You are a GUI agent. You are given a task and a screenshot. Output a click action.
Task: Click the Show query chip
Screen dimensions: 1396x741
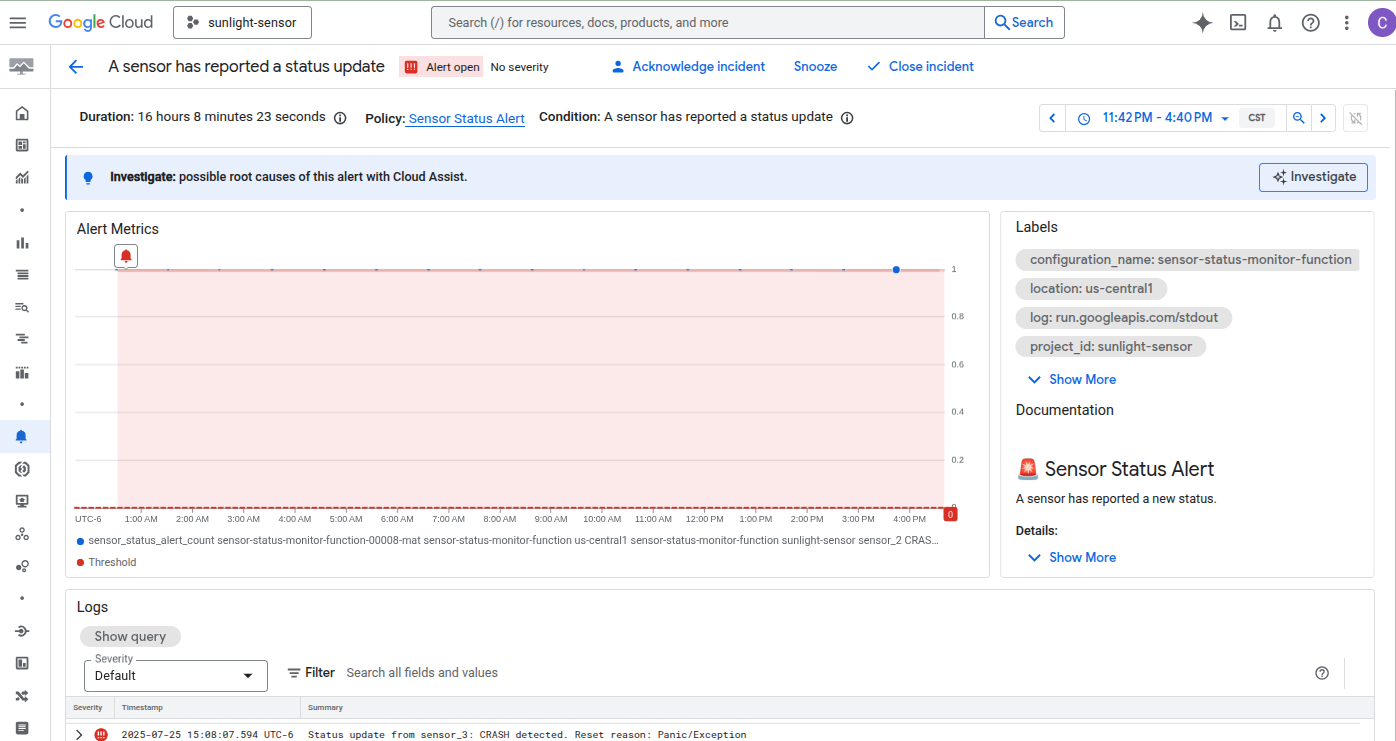(x=130, y=636)
